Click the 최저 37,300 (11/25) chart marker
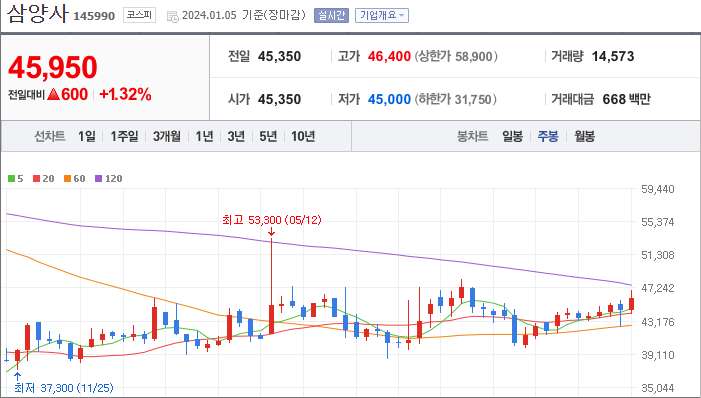Viewport: 701px width, 398px height. (63, 388)
